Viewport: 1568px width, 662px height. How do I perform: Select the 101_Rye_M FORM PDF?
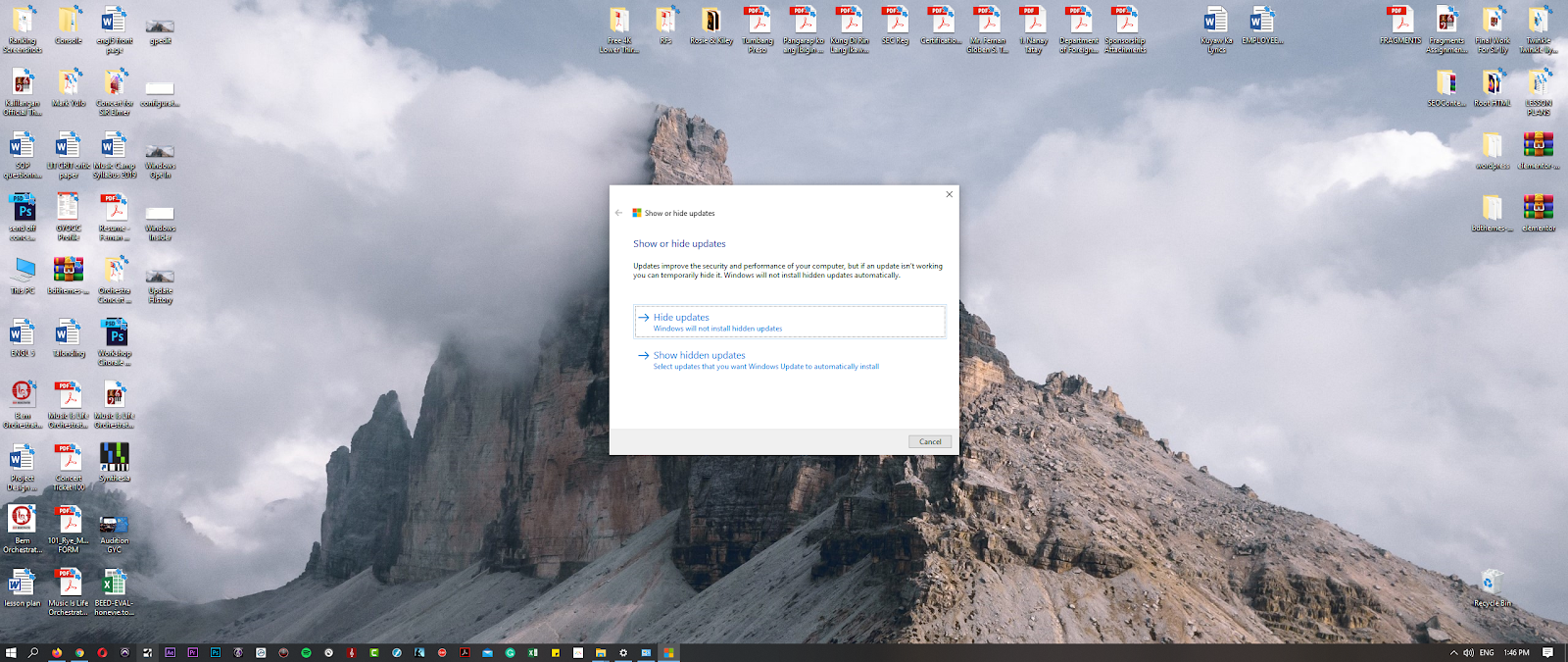[x=69, y=531]
